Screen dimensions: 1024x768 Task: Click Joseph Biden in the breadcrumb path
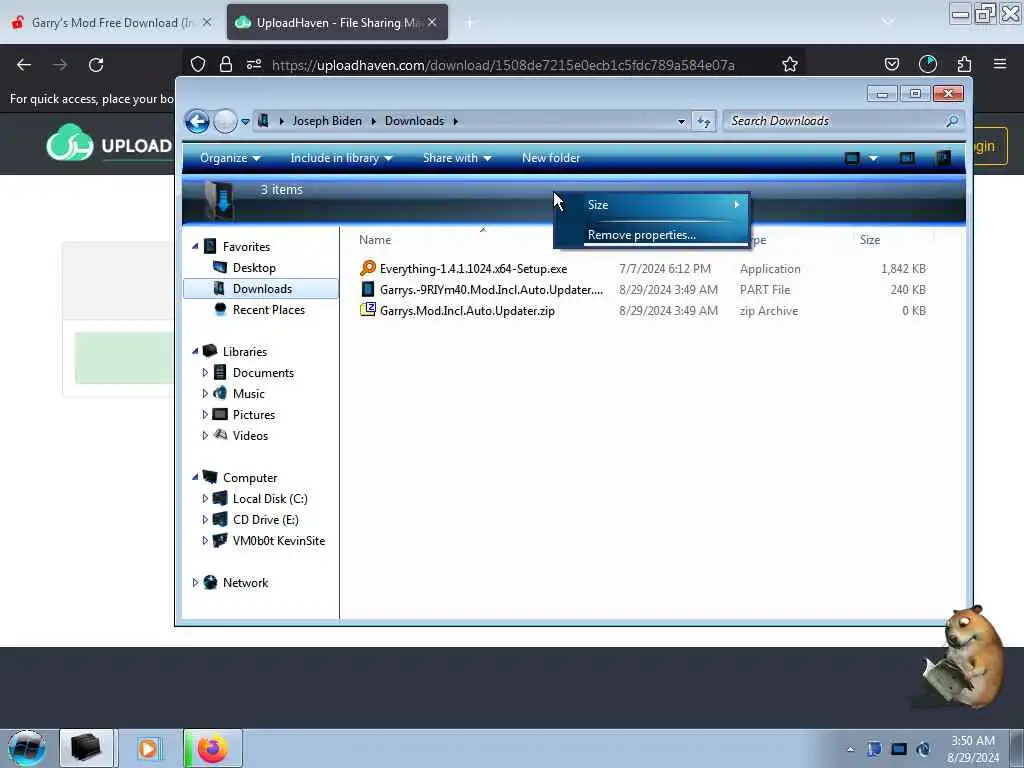327,121
